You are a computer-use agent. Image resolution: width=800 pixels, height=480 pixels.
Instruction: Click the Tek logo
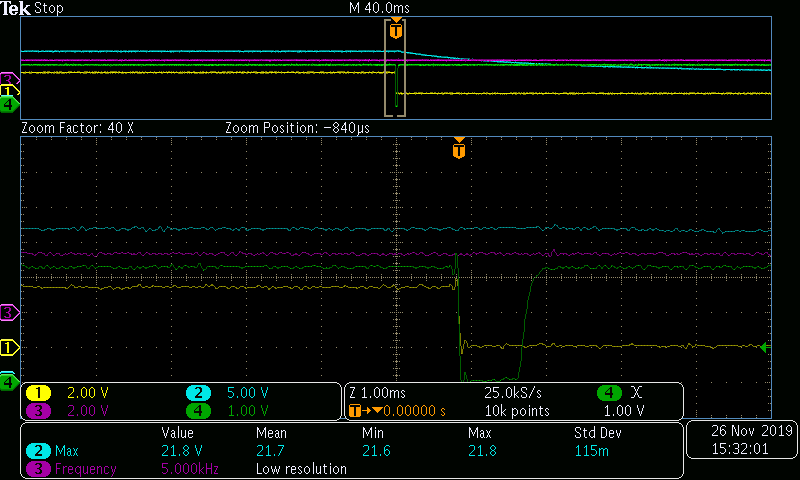[16, 8]
